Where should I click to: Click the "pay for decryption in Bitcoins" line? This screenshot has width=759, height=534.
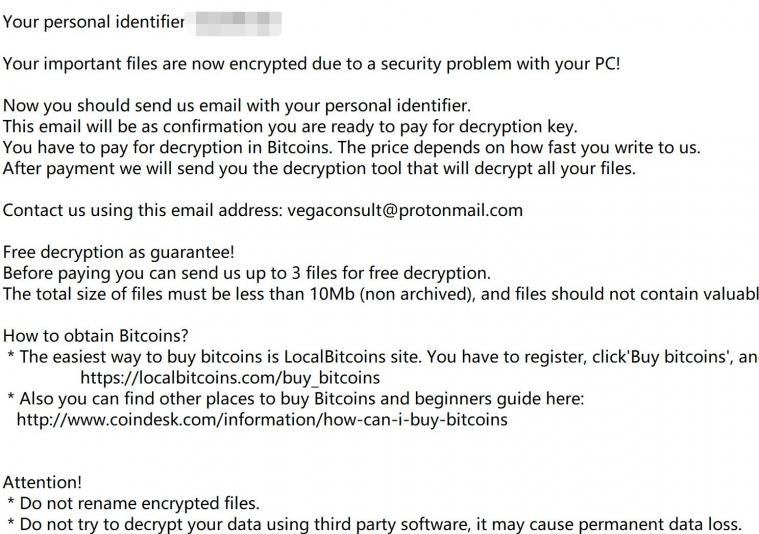351,147
